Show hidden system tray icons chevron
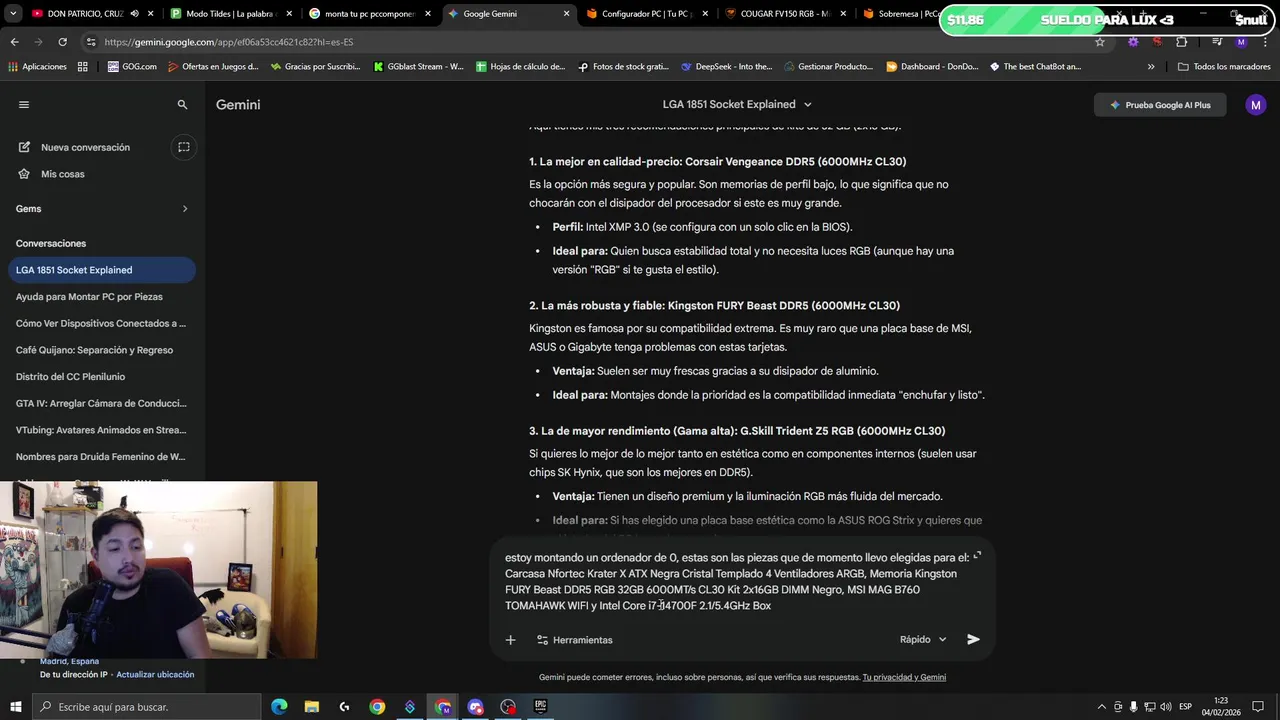 coord(1102,707)
